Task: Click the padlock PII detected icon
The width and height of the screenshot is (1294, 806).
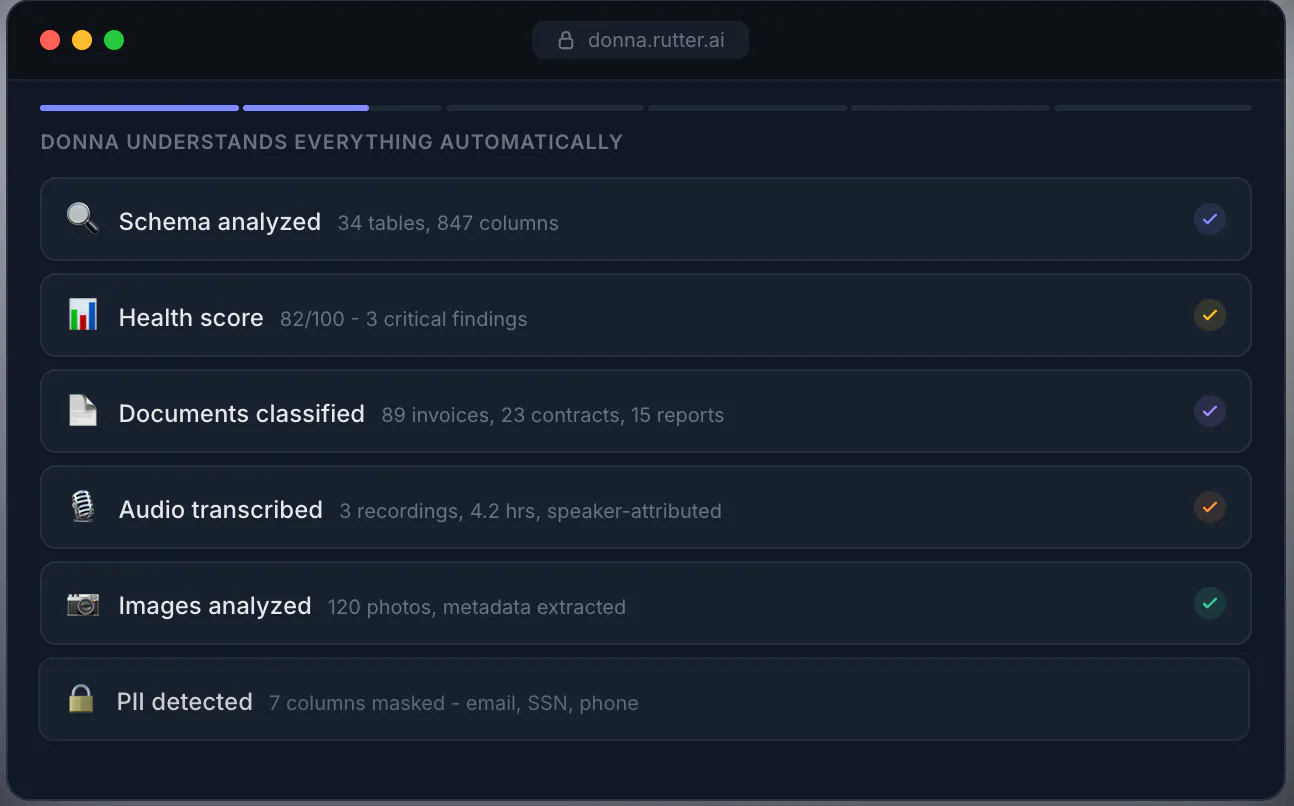Action: click(x=81, y=699)
